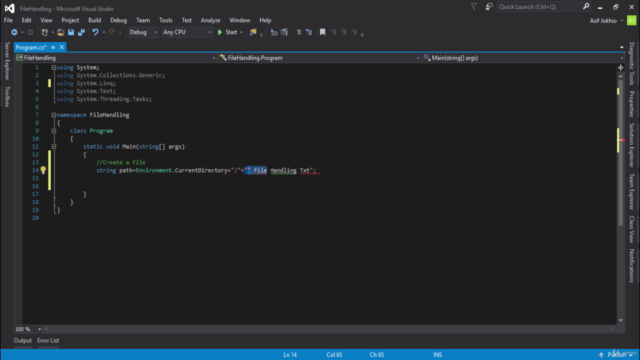Toggle pin on the Program.cs tab
The width and height of the screenshot is (640, 360).
(x=53, y=47)
